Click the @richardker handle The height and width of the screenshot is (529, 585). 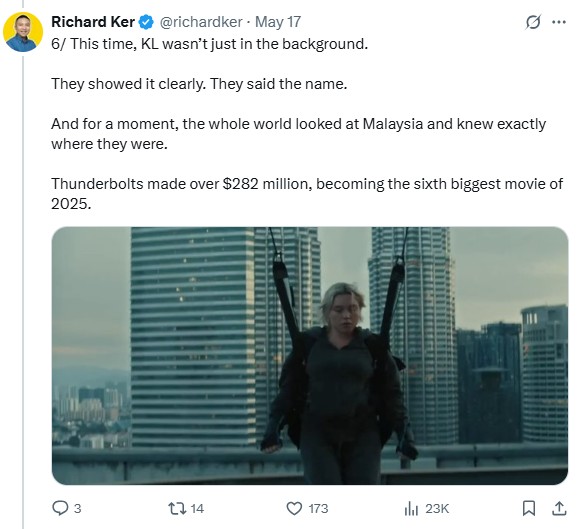click(201, 22)
